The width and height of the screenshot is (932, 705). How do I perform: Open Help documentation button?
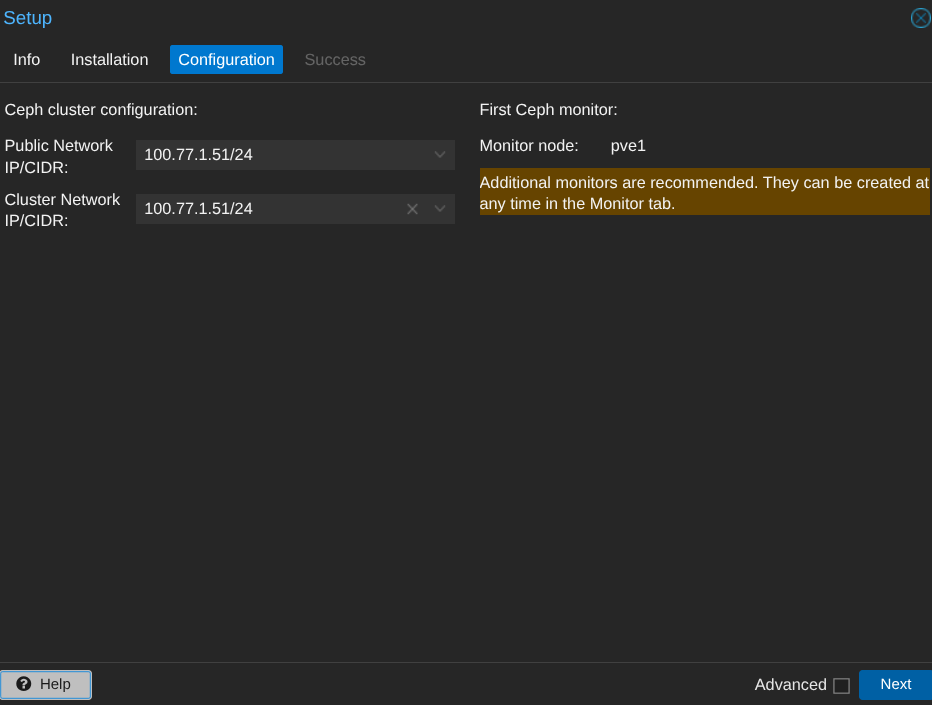(x=46, y=684)
